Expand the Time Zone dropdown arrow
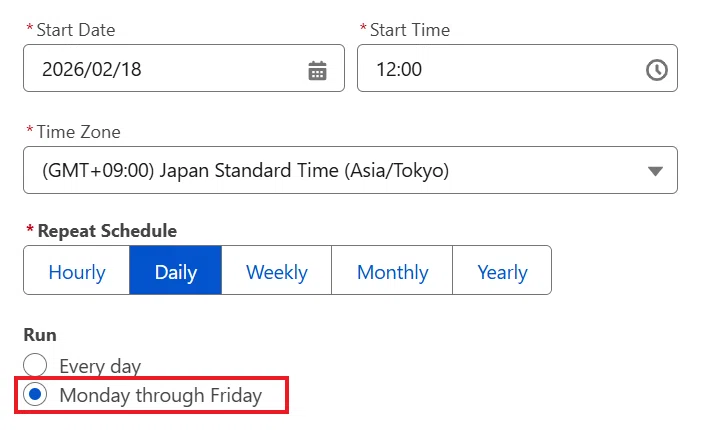Viewport: 702px width, 430px height. pyautogui.click(x=655, y=171)
